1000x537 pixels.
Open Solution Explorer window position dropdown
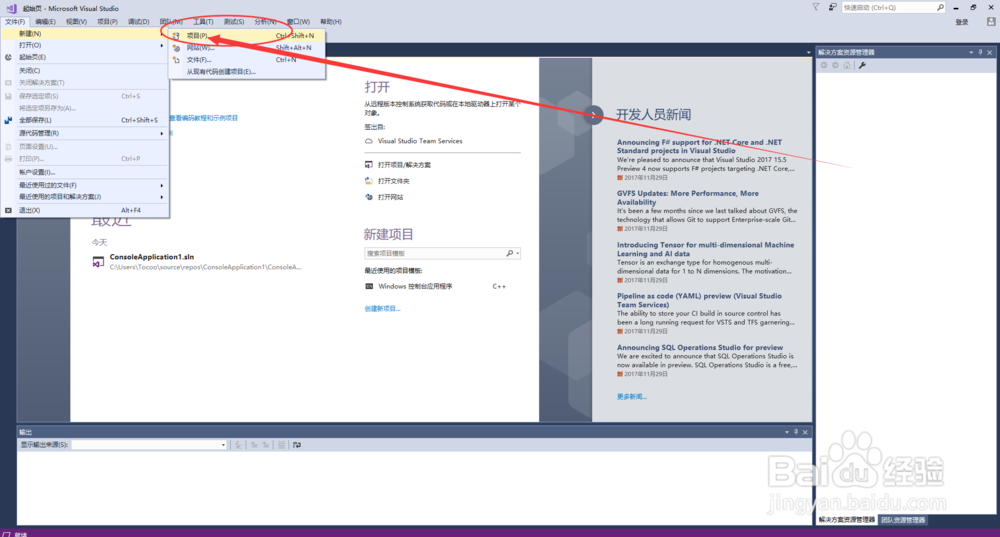pyautogui.click(x=971, y=52)
